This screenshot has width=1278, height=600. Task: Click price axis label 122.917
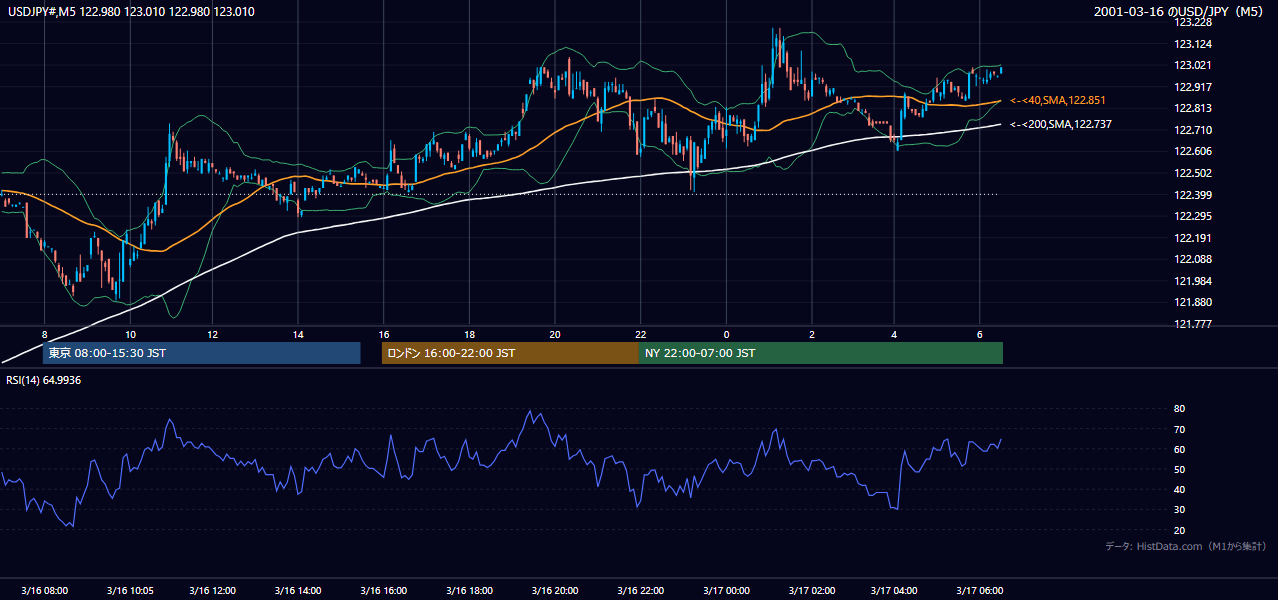coord(1194,87)
